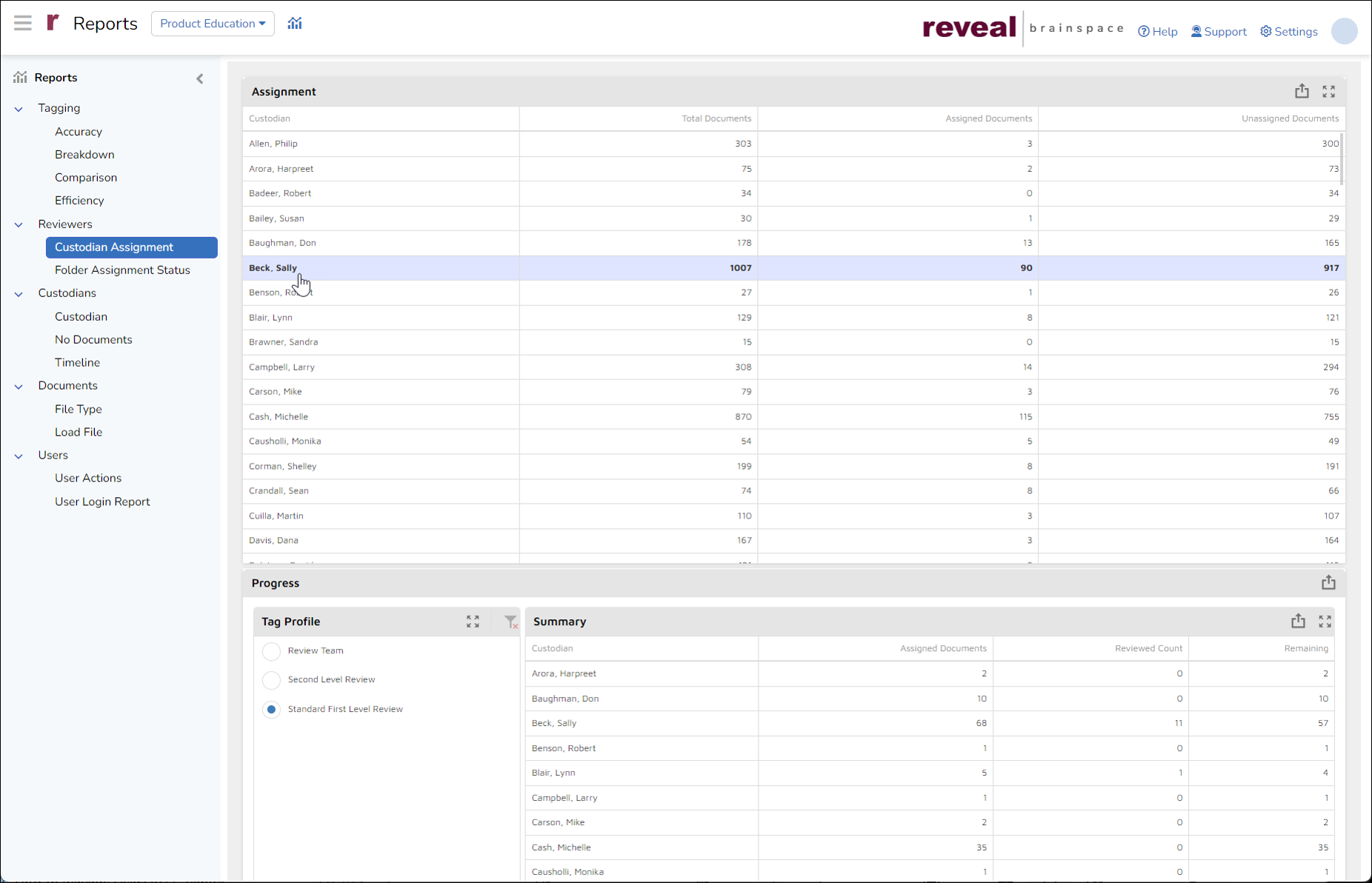Open the hamburger navigation menu
The width and height of the screenshot is (1372, 883).
tap(23, 23)
